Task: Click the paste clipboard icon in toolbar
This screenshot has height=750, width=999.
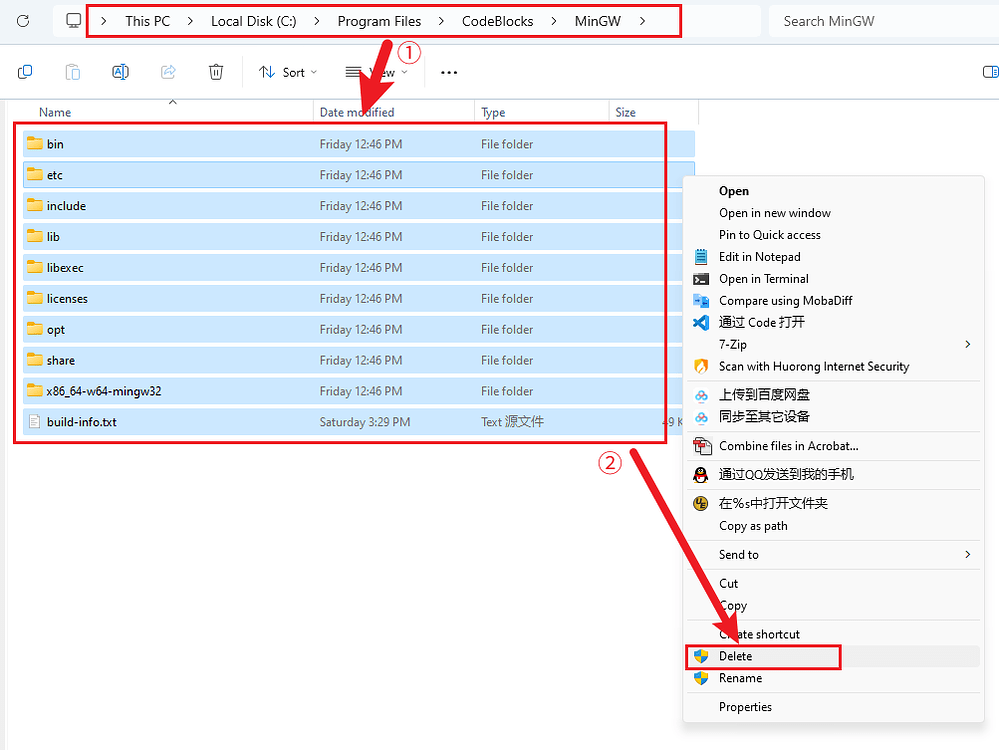Action: (x=73, y=72)
